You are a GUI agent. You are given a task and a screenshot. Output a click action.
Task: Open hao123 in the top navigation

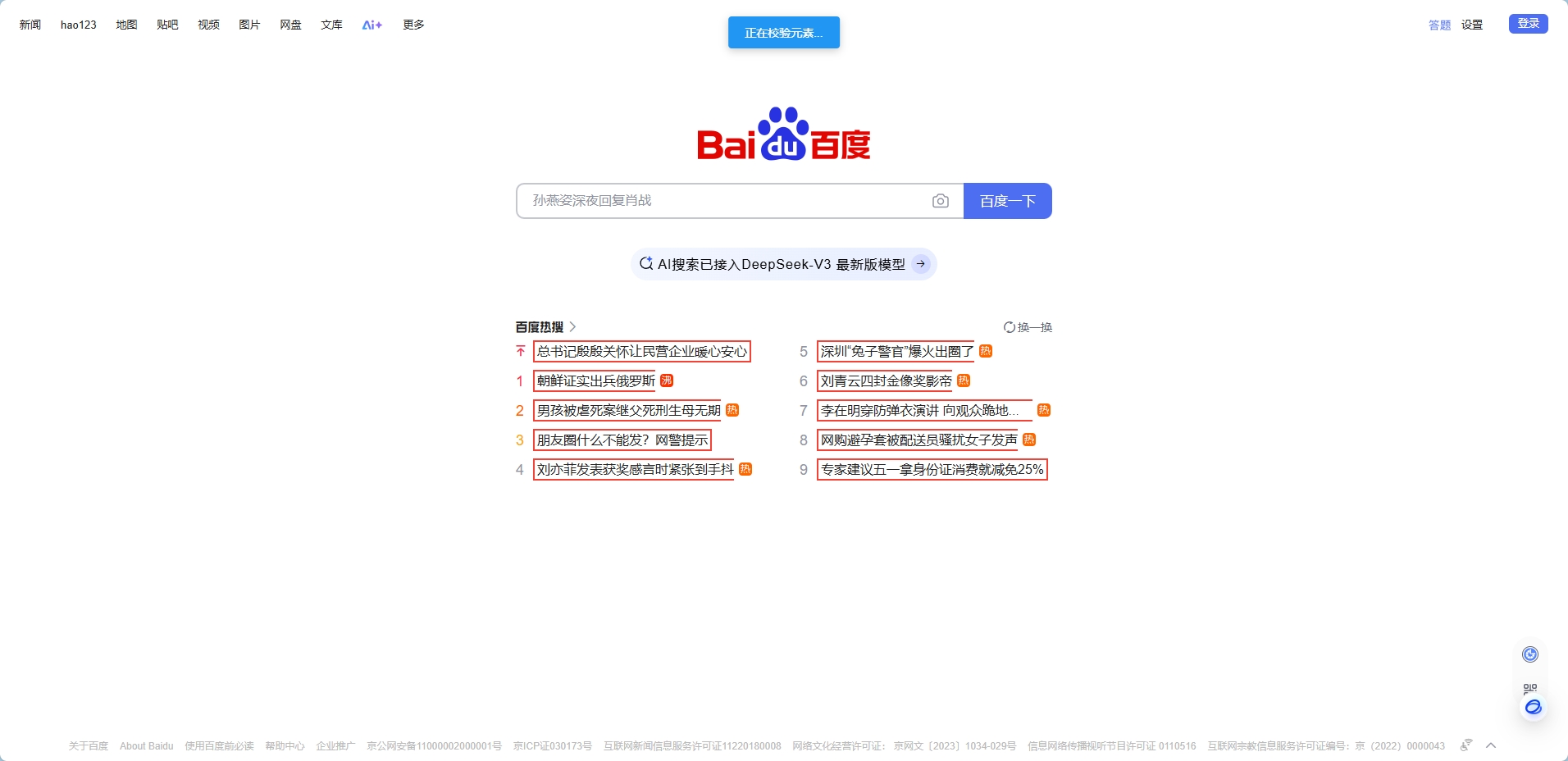79,25
